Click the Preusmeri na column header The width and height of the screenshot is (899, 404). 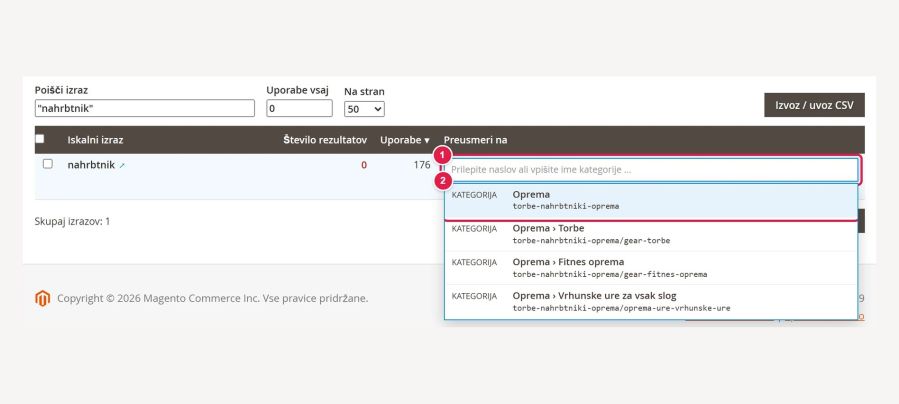(x=475, y=140)
